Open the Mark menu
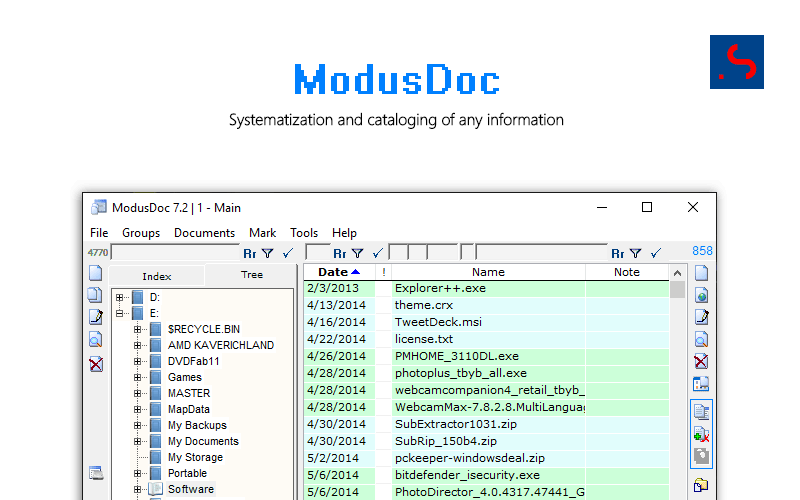This screenshot has height=500, width=800. (262, 233)
